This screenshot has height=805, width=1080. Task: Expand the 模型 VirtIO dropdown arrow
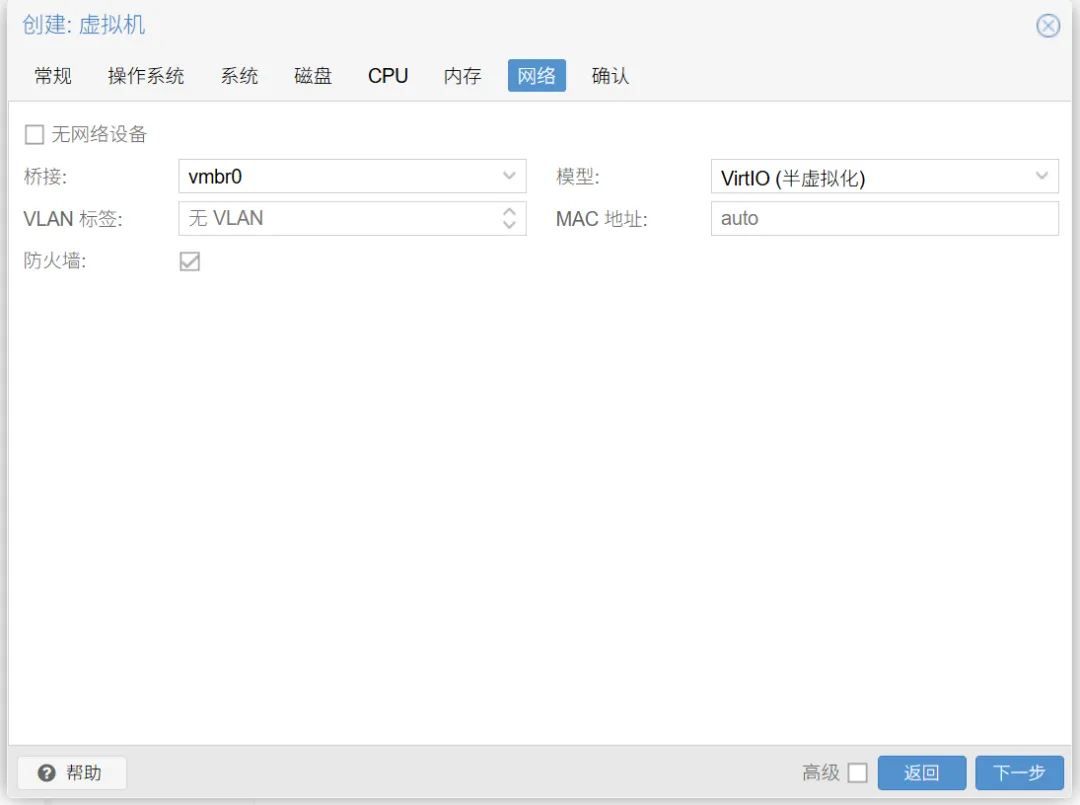click(x=1041, y=176)
